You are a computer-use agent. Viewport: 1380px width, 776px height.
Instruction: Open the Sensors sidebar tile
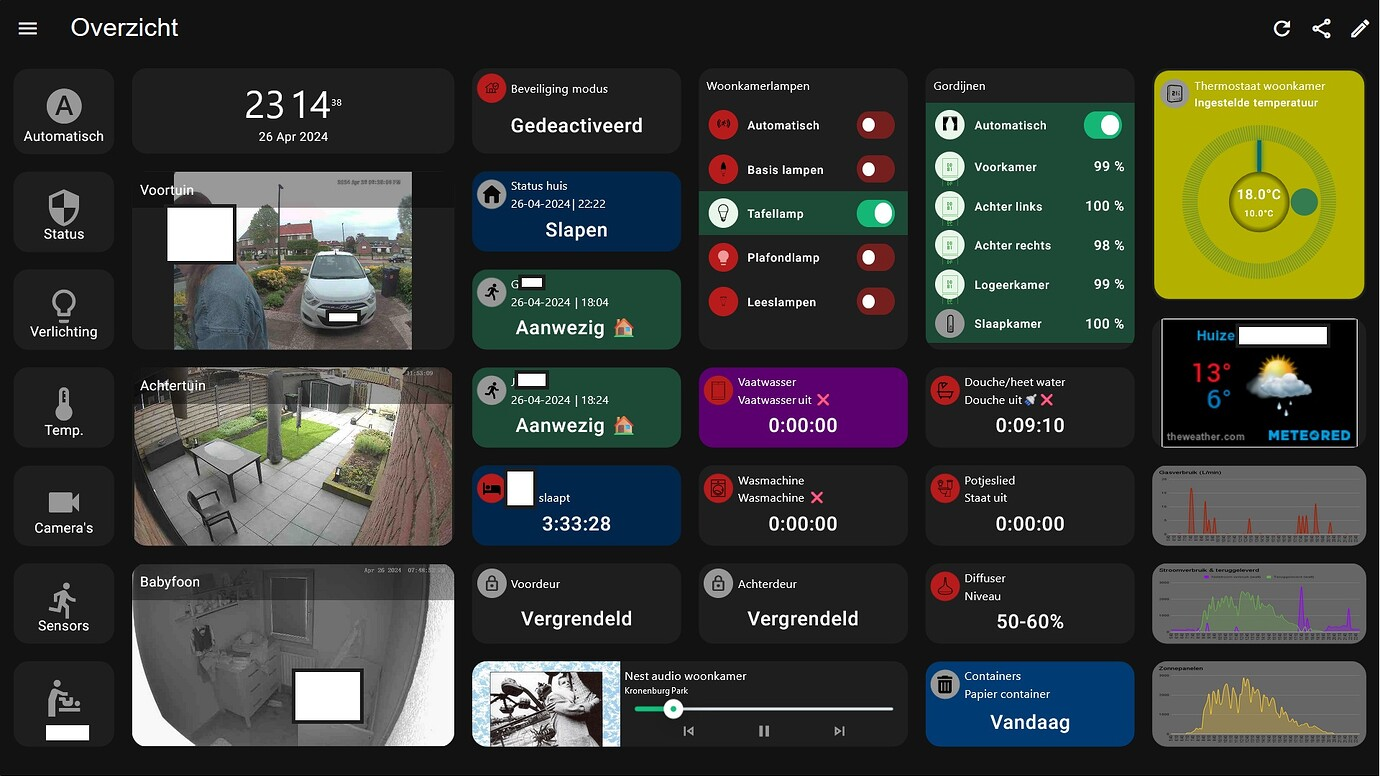pyautogui.click(x=64, y=603)
